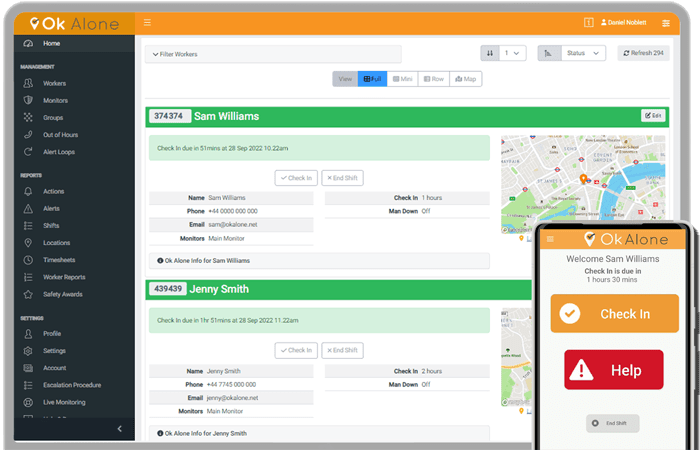The height and width of the screenshot is (450, 700).
Task: Click email jenny@okalone.net
Action: coord(233,398)
